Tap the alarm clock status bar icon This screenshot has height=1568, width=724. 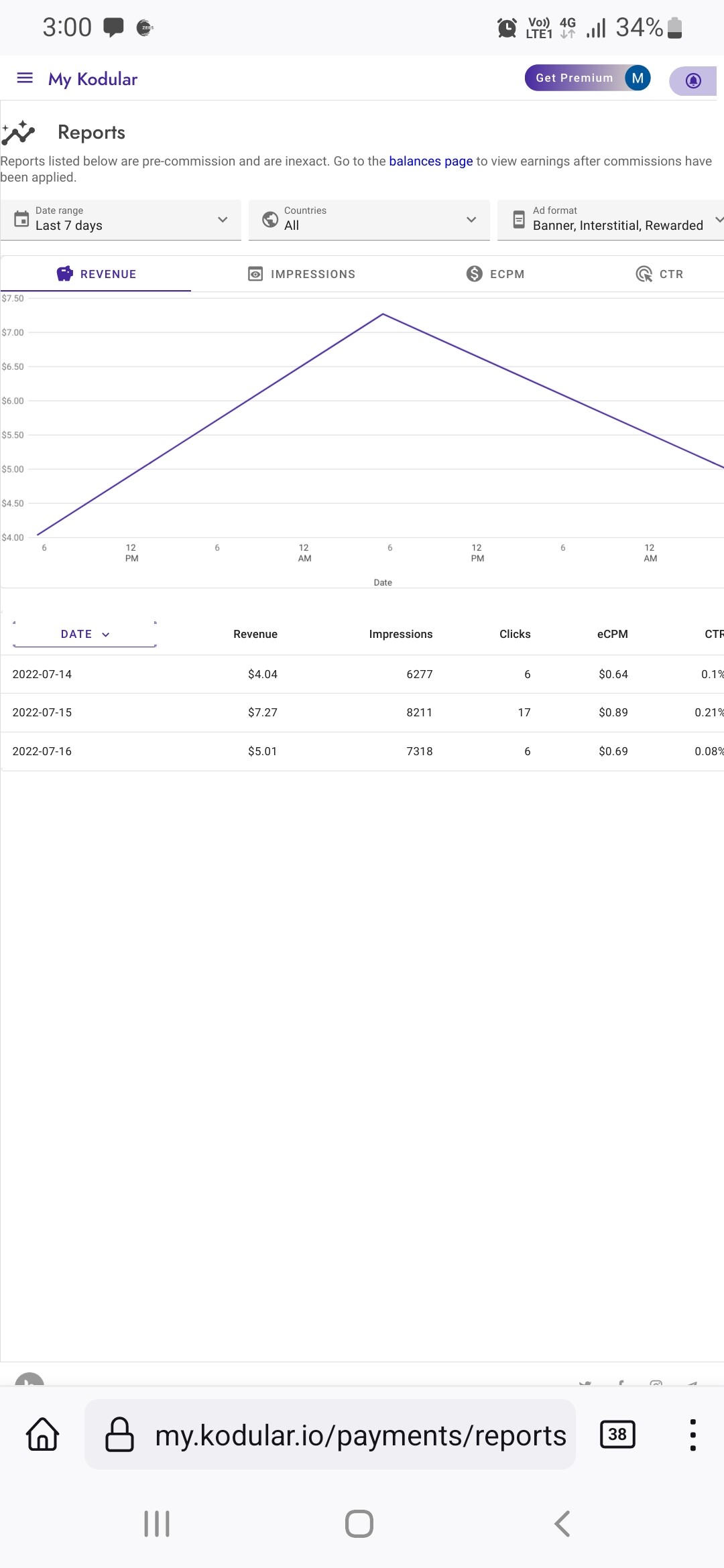pos(507,27)
